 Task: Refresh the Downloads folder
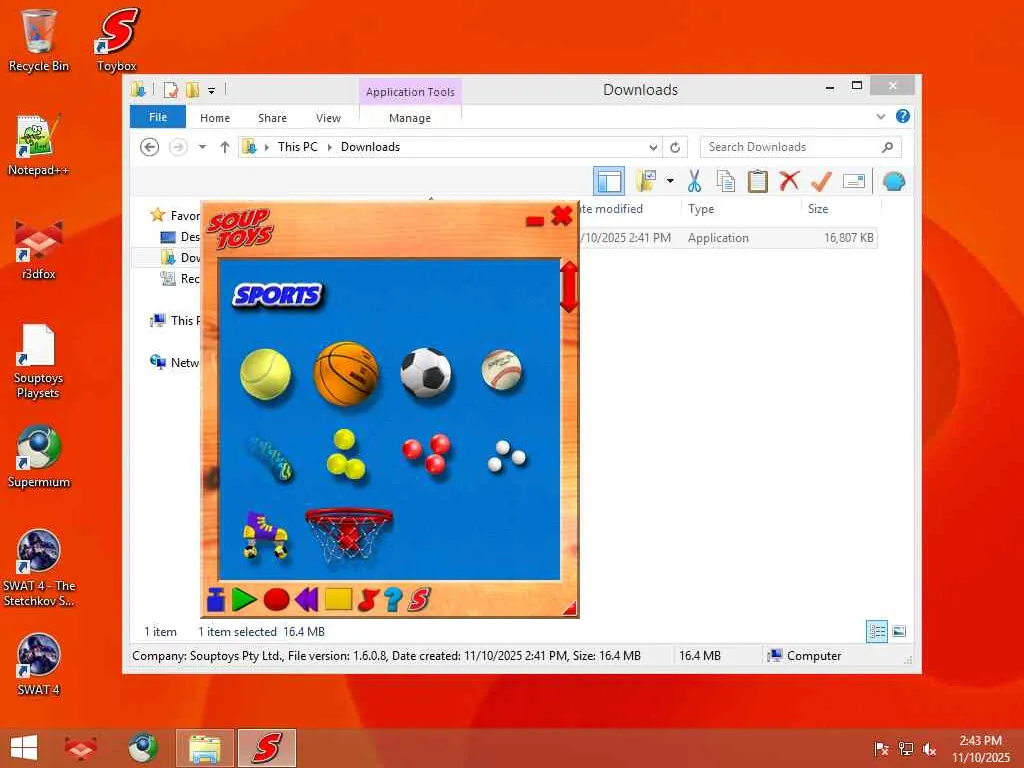pyautogui.click(x=675, y=148)
